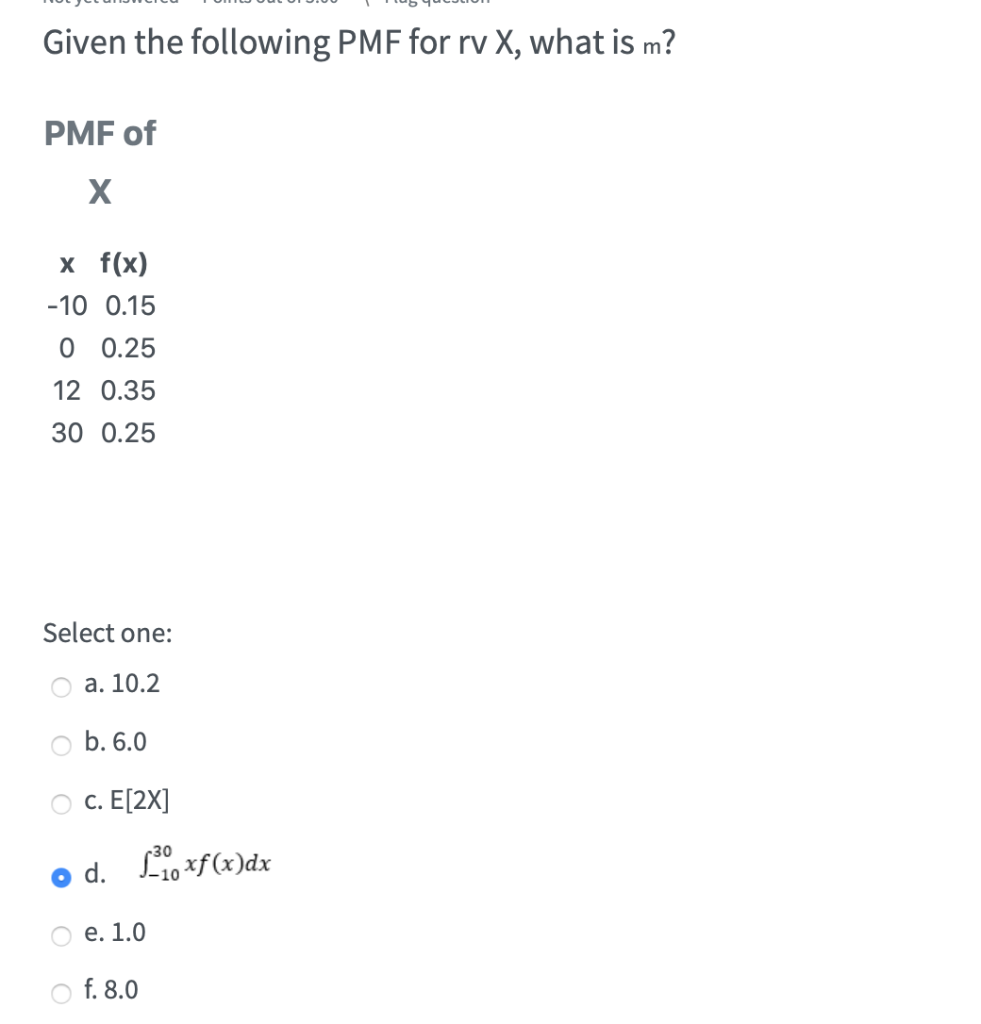Click the selected radio for option d

pos(61,876)
